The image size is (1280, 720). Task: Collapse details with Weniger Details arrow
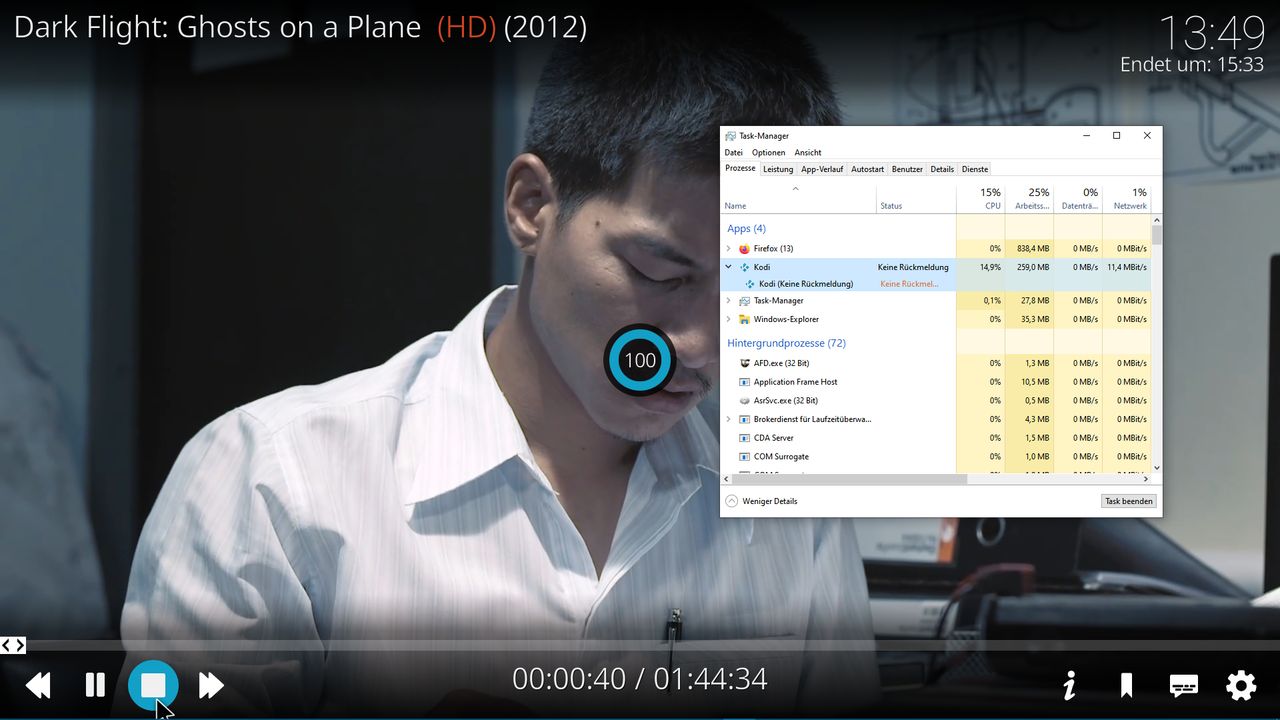coord(731,501)
